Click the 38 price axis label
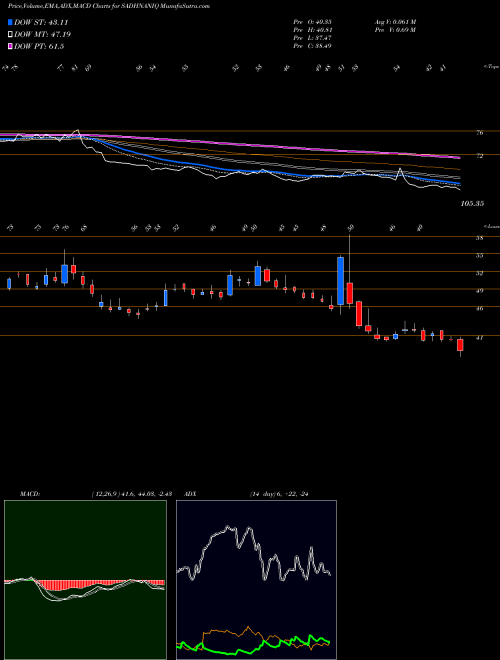 point(479,238)
